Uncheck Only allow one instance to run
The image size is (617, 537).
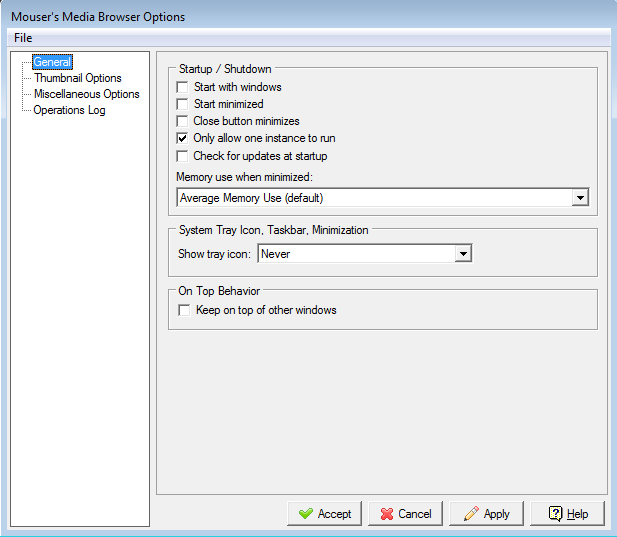point(182,138)
